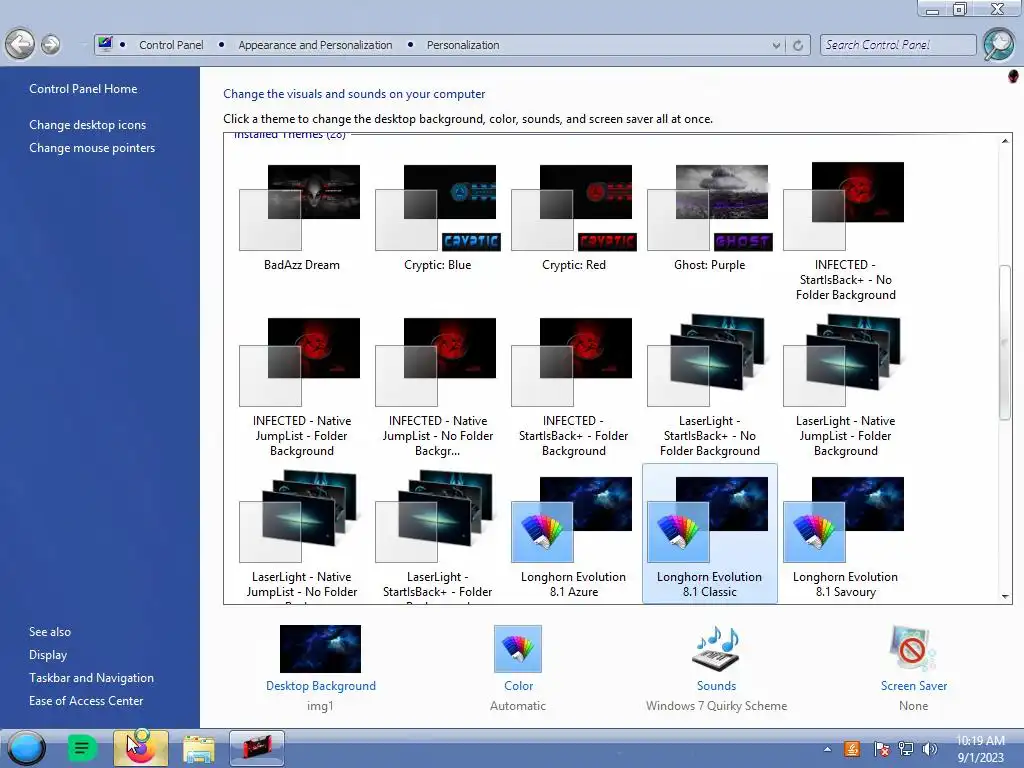Select INFECTED Native JumpList Folder Background theme
This screenshot has height=768, width=1024.
[302, 387]
